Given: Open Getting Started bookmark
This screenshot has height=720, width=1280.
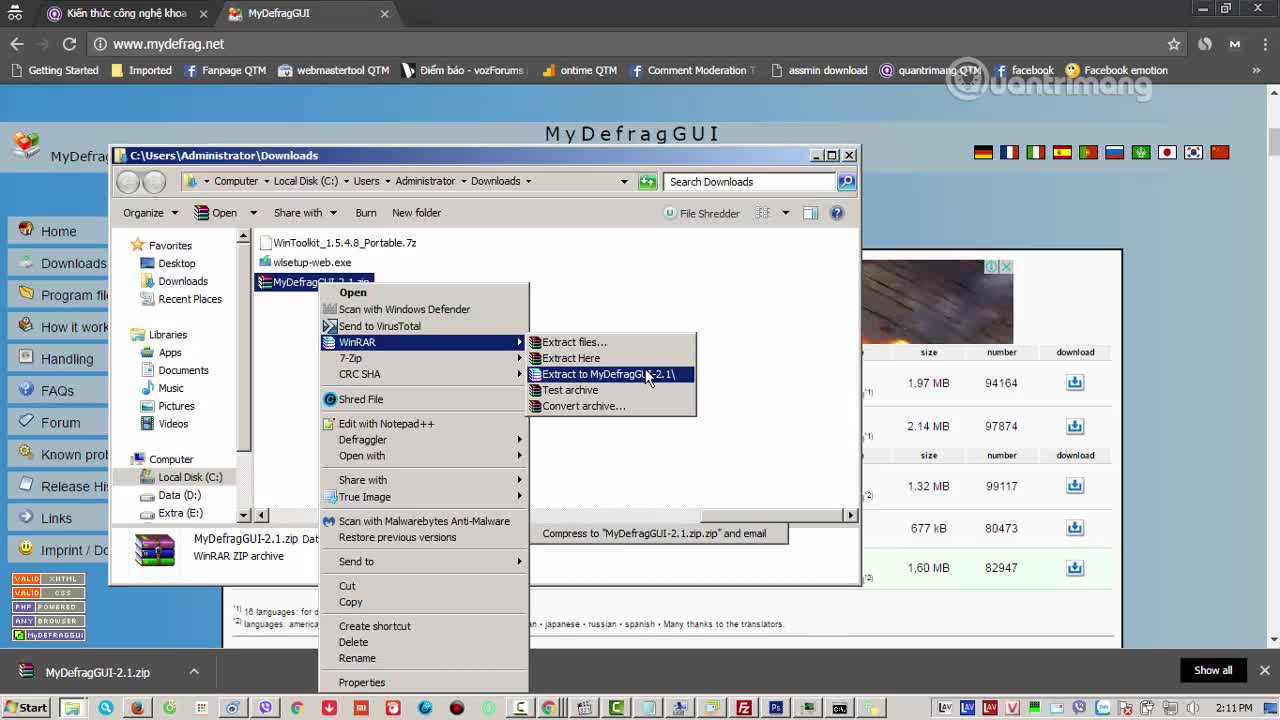Looking at the screenshot, I should [x=55, y=70].
